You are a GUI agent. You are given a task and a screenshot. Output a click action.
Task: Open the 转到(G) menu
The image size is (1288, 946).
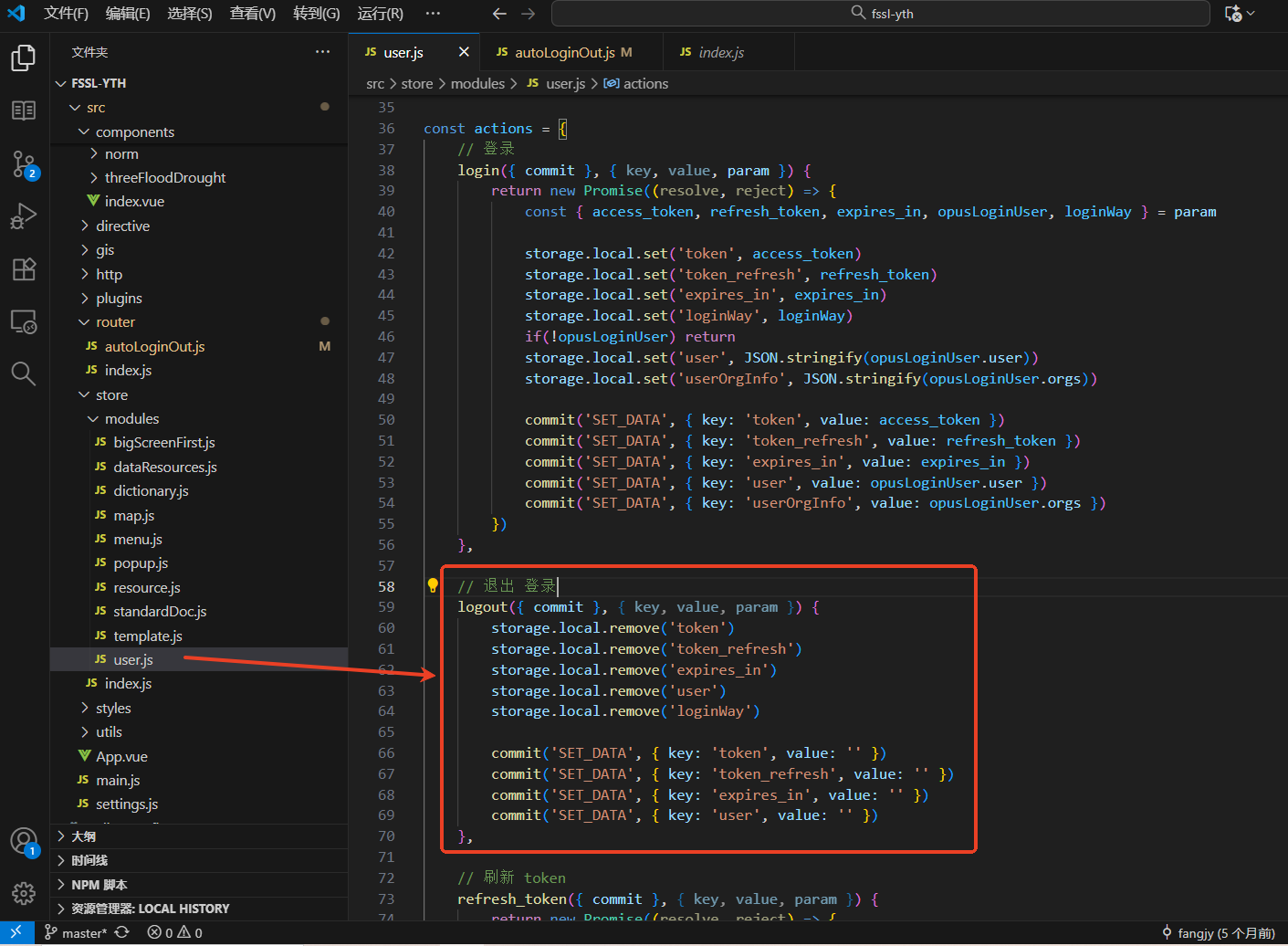[317, 14]
